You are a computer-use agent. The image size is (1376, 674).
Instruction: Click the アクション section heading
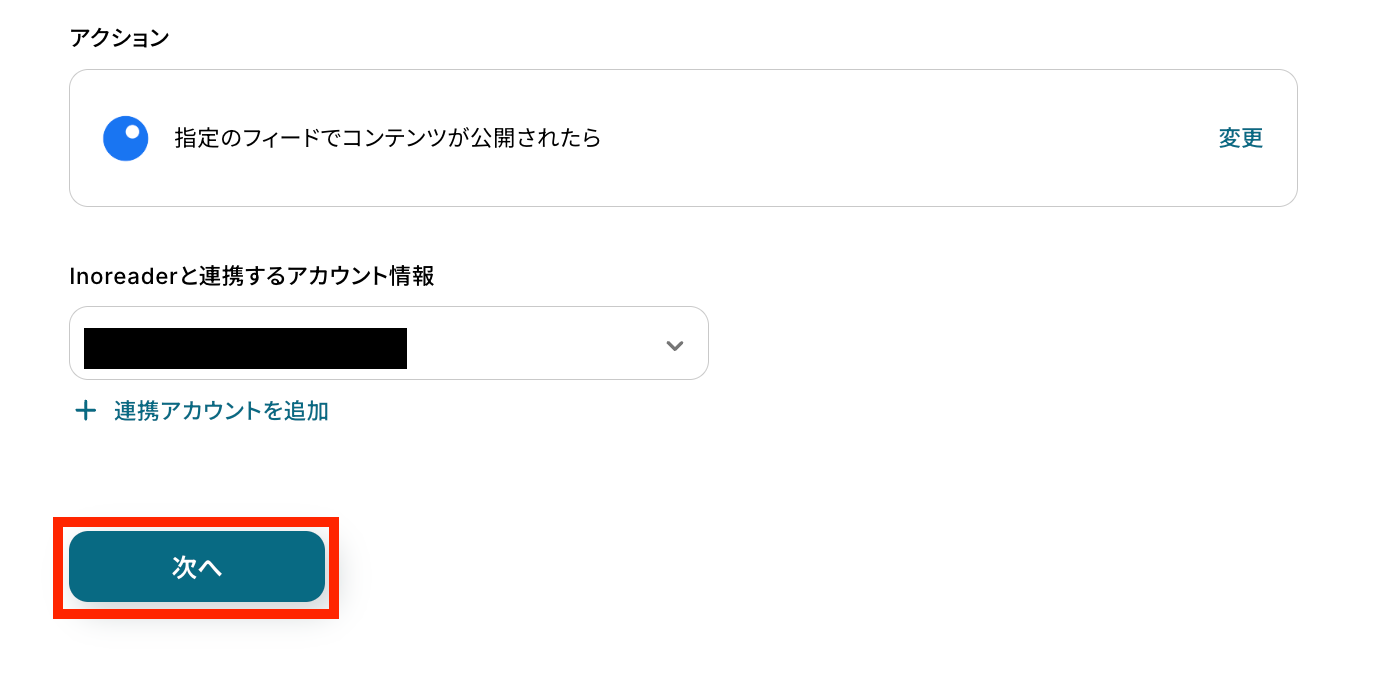(x=119, y=38)
